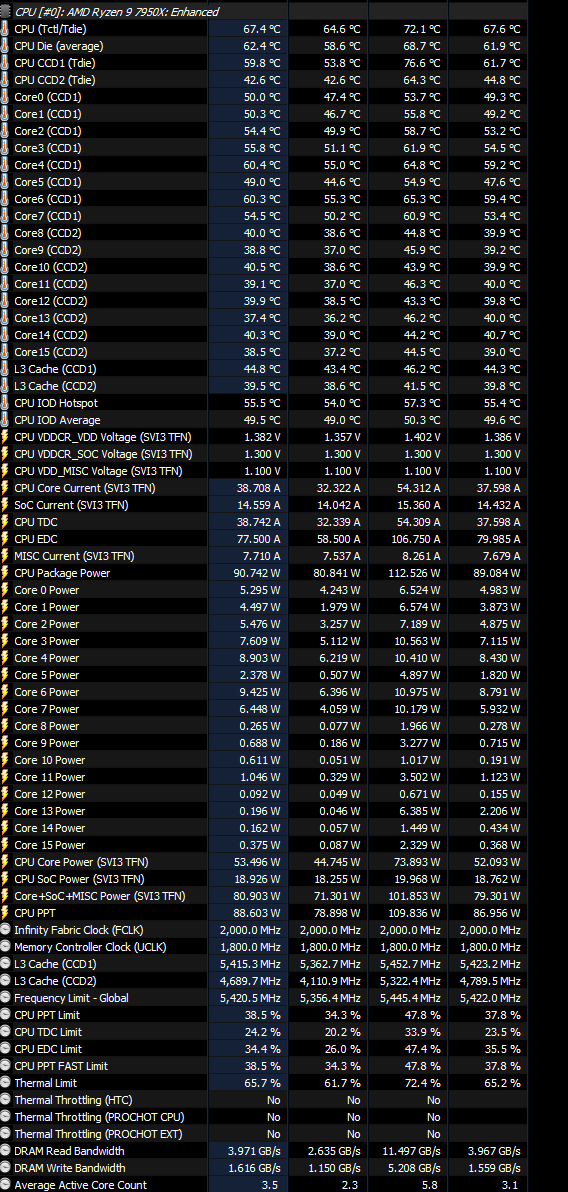Select the Core7 (CCD1) temperature label

coord(48,216)
